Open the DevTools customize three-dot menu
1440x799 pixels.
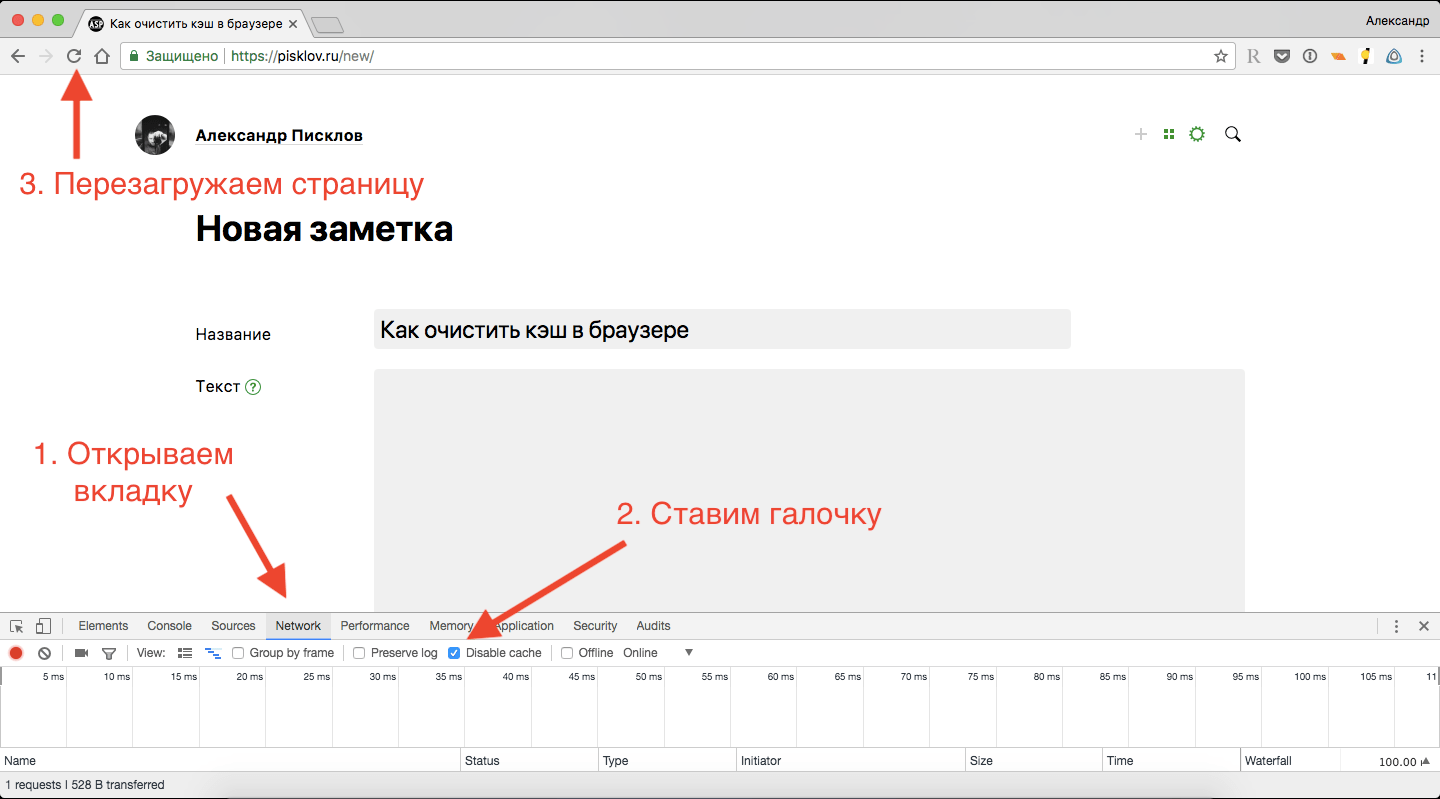tap(1397, 626)
